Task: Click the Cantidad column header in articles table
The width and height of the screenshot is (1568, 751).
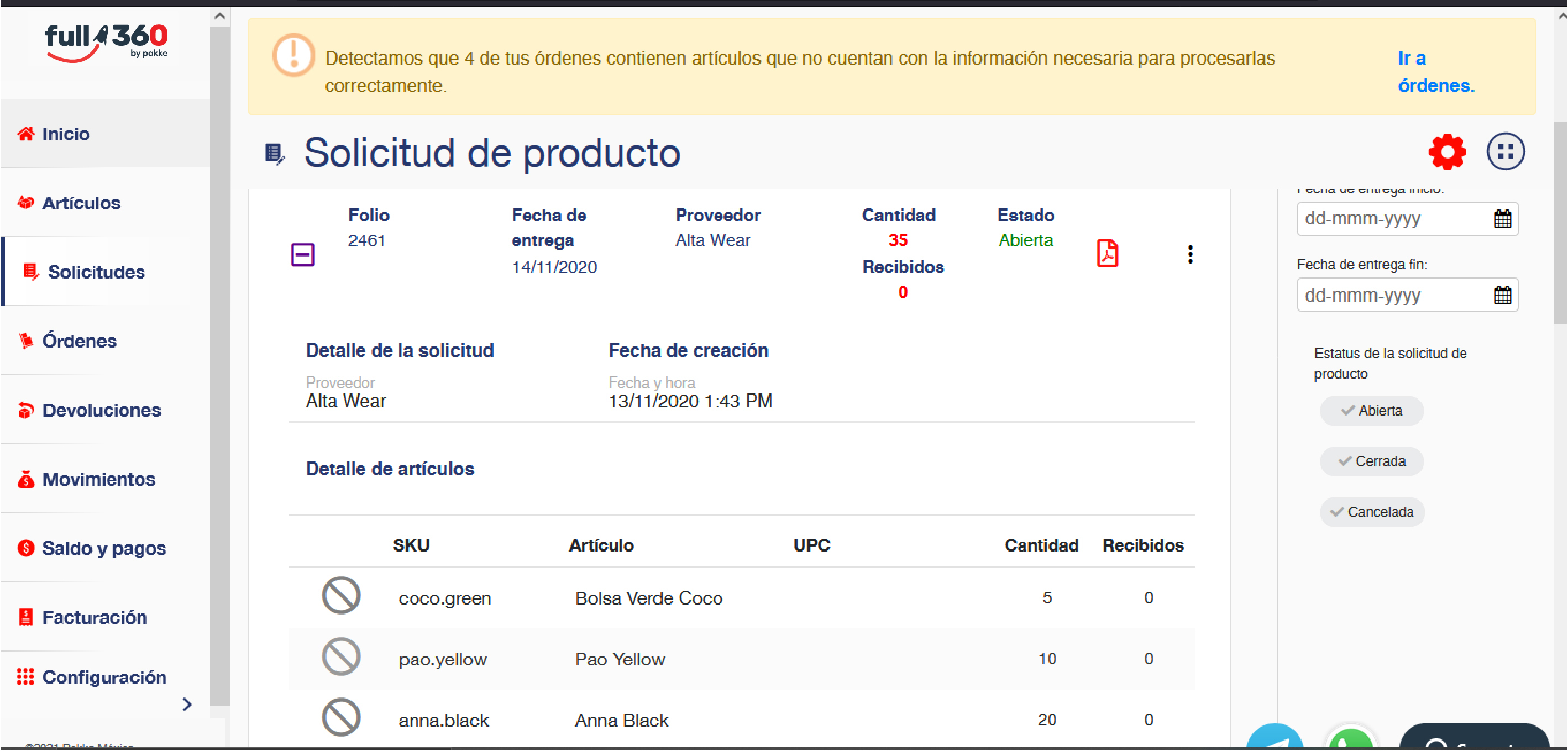Action: click(x=1041, y=545)
